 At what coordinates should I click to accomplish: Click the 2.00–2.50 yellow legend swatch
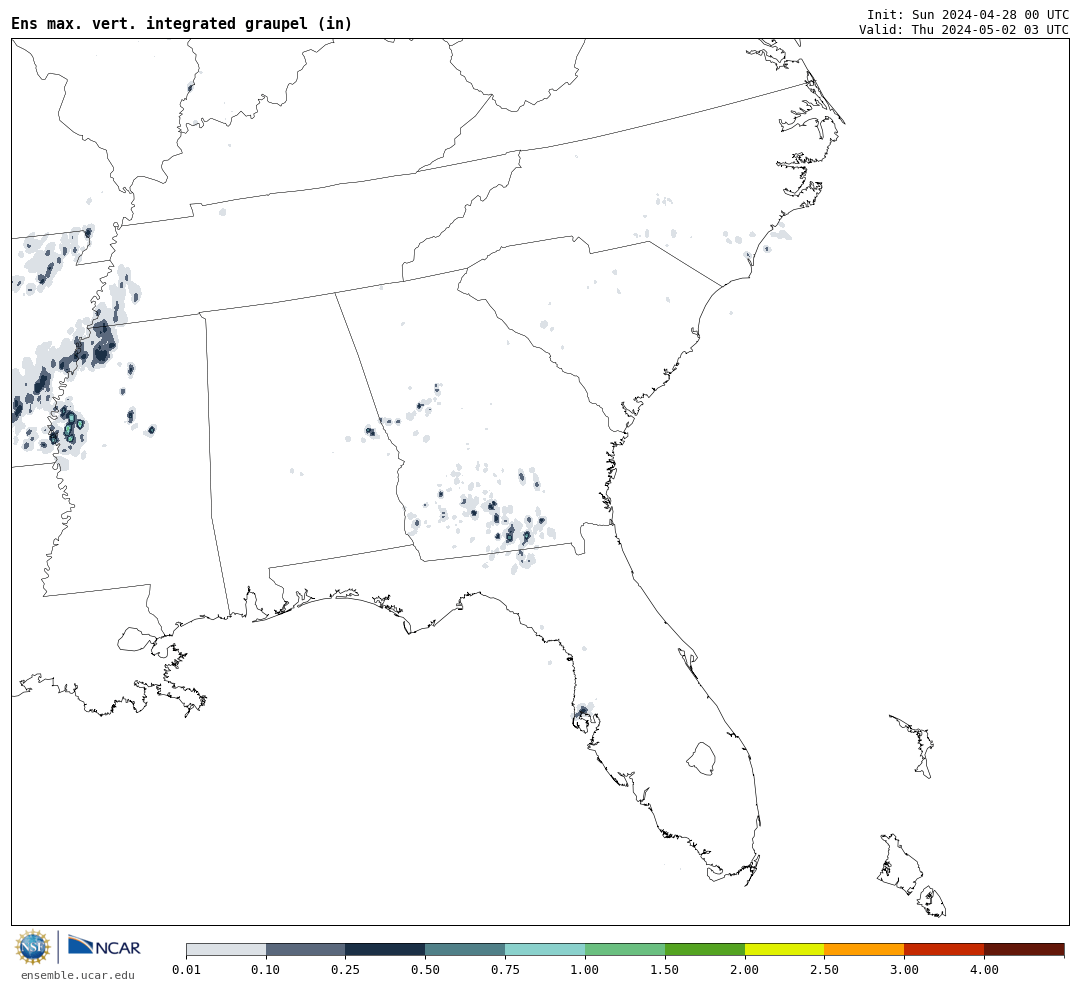(785, 949)
